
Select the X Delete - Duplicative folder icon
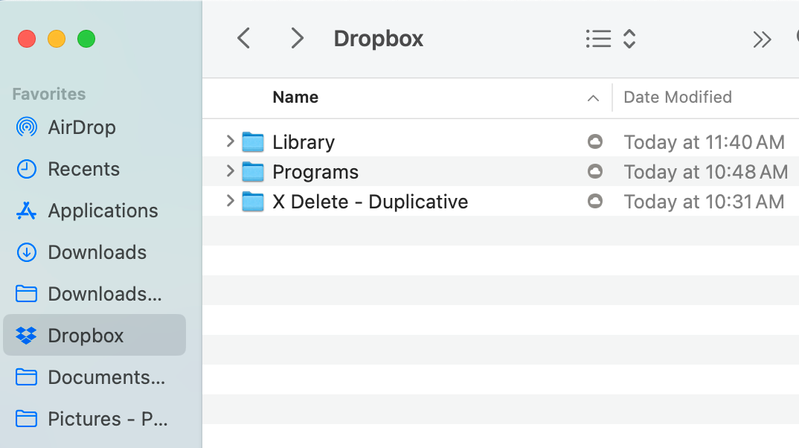click(x=253, y=202)
